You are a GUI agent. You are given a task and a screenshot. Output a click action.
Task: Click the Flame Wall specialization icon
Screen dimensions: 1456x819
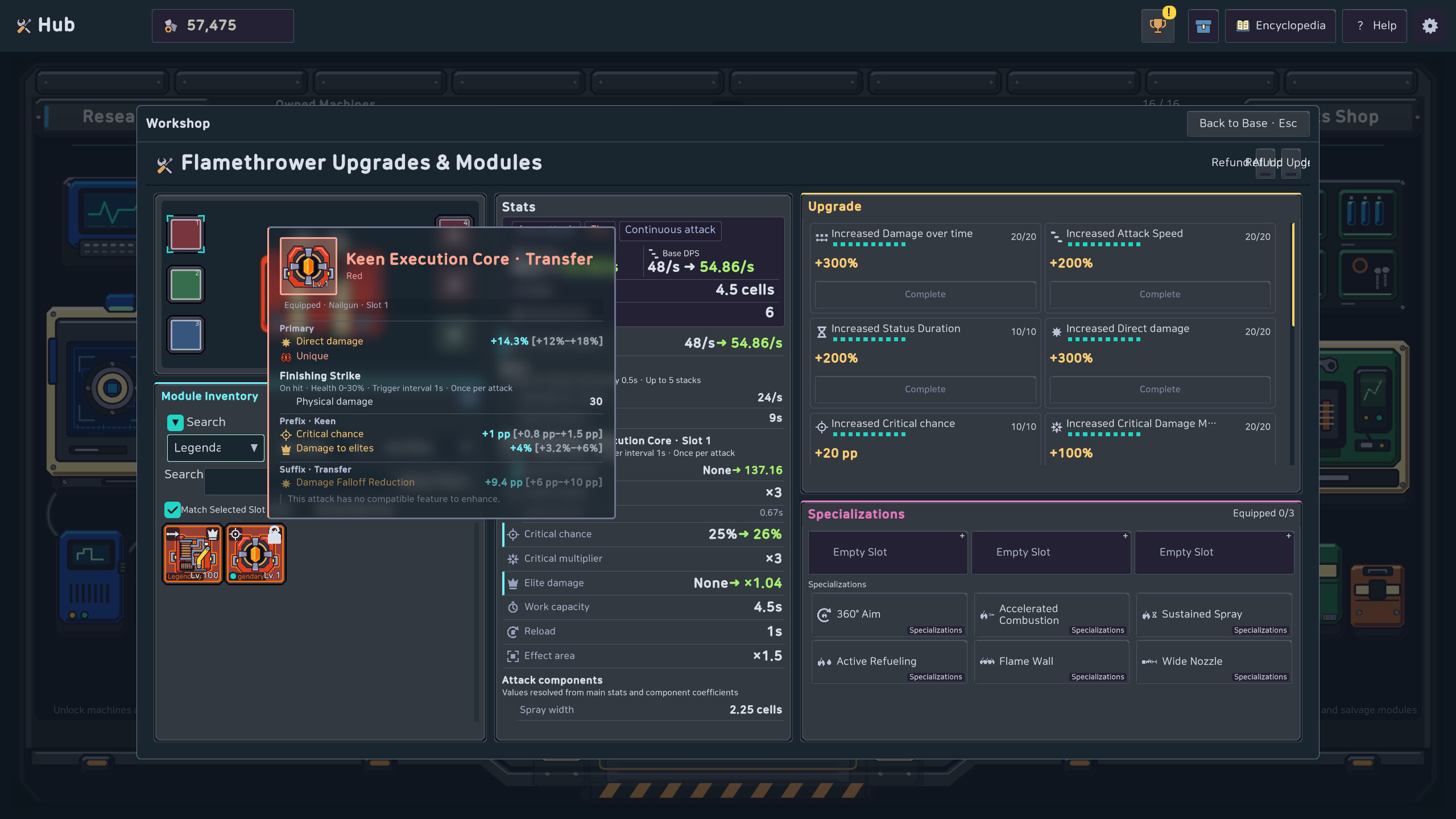(x=987, y=661)
